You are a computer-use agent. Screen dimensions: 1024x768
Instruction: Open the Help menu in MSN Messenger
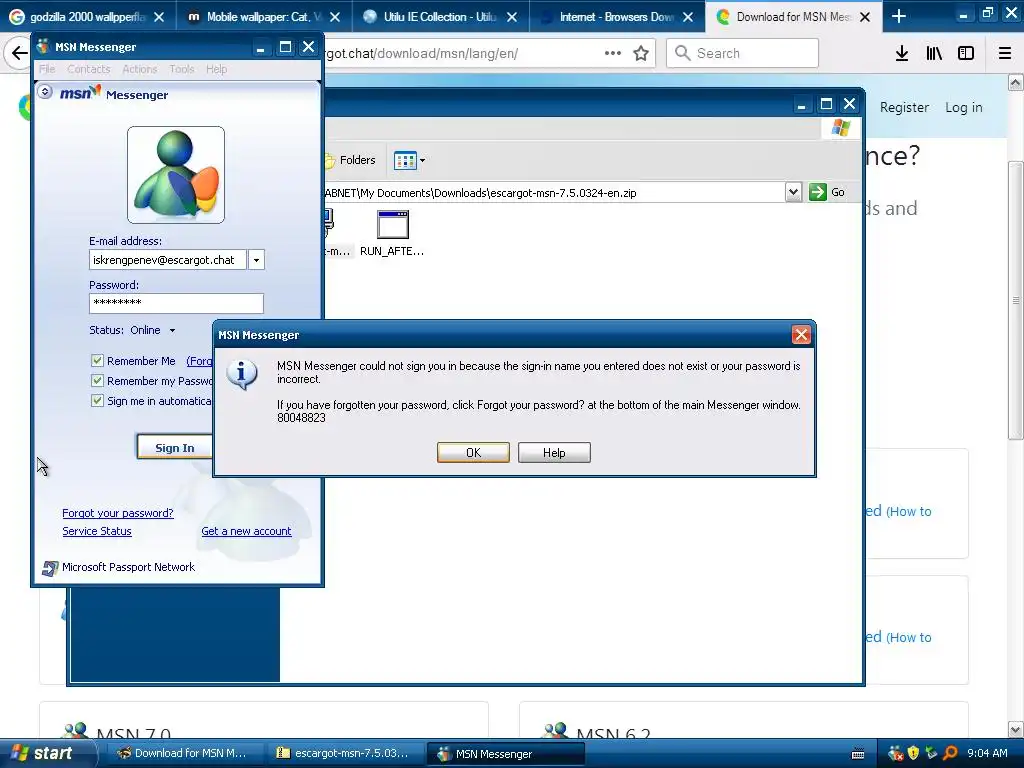point(216,69)
